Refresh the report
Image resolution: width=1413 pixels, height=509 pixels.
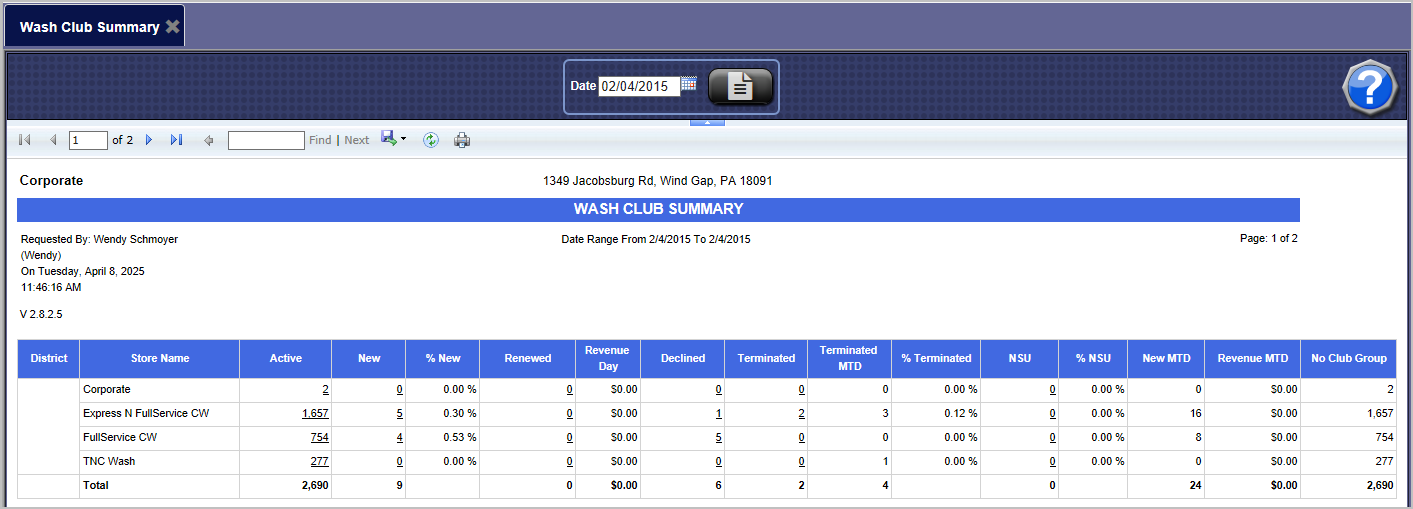(431, 140)
